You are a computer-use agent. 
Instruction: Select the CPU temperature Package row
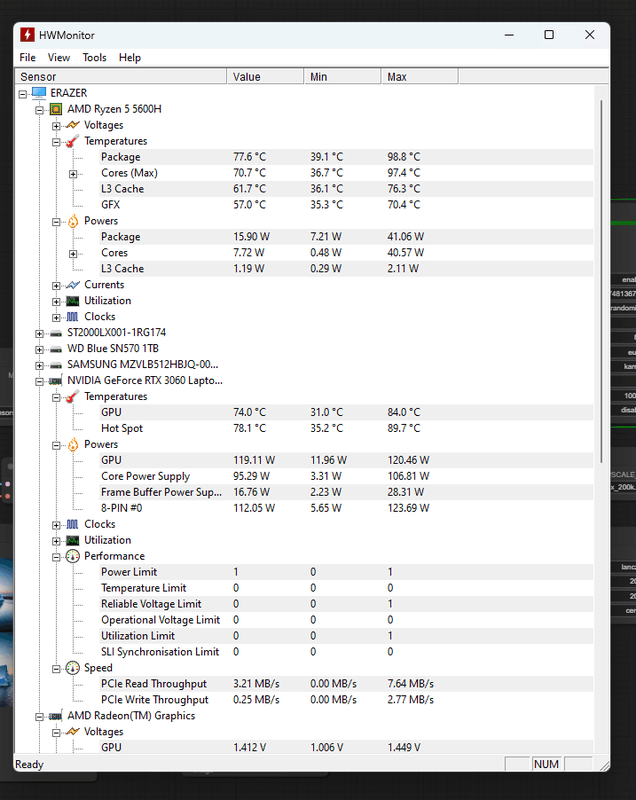346,157
